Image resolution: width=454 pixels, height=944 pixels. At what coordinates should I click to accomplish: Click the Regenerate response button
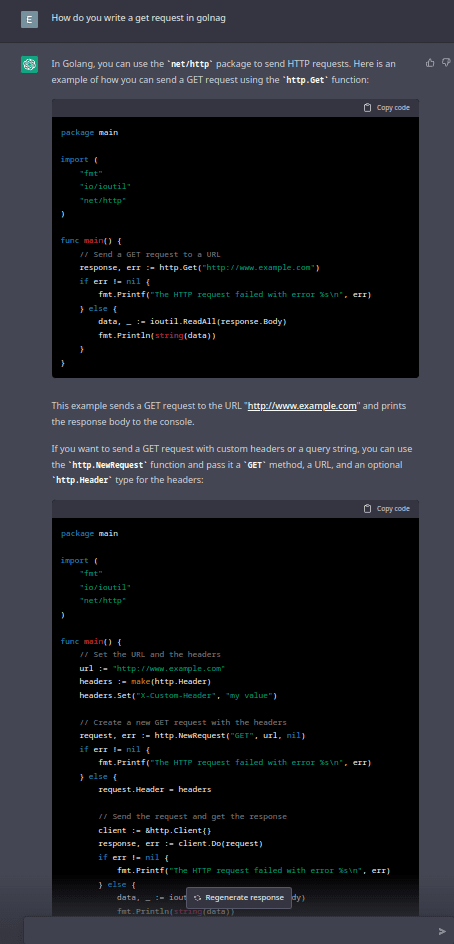(x=239, y=898)
